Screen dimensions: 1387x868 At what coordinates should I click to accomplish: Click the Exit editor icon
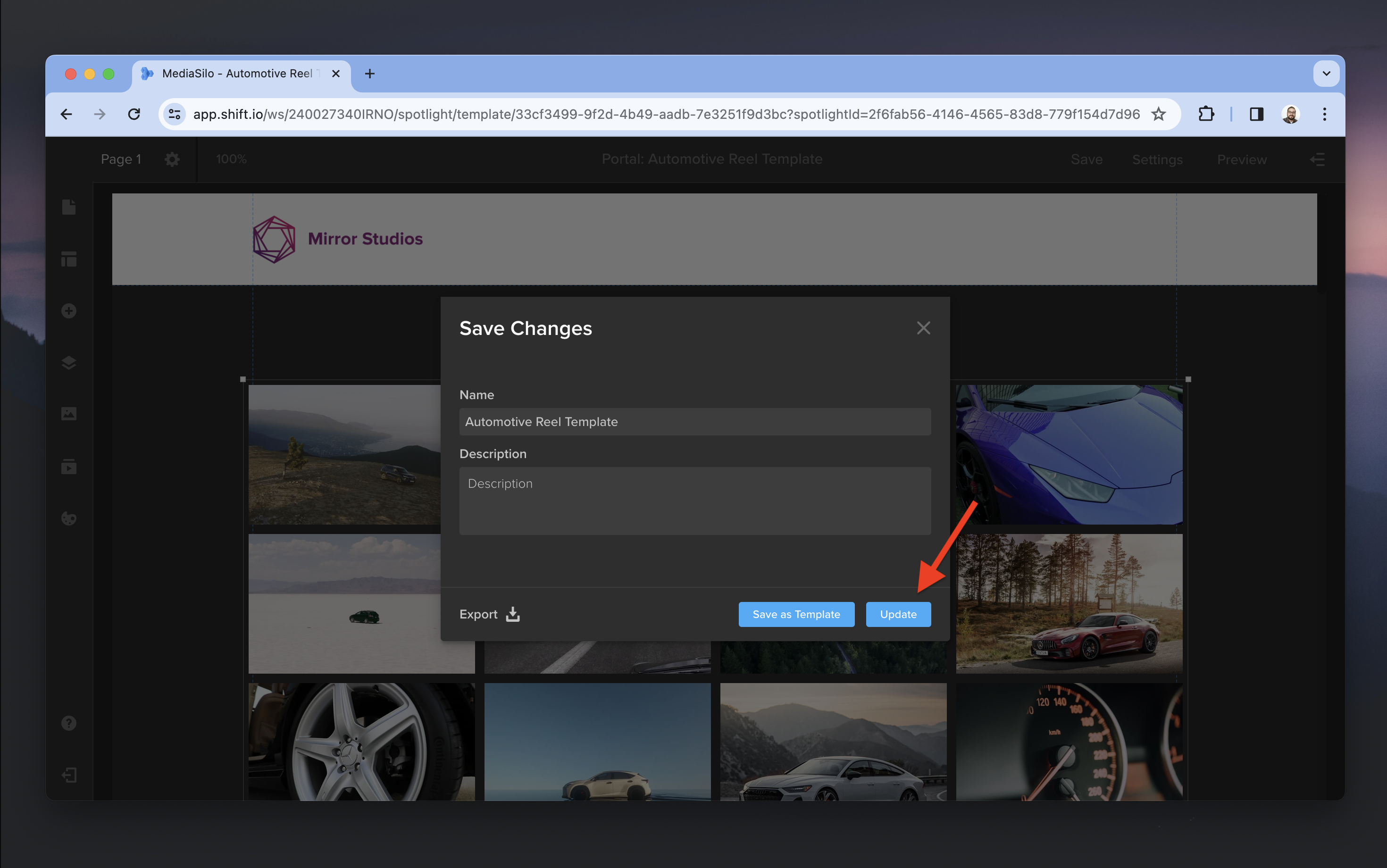click(69, 775)
